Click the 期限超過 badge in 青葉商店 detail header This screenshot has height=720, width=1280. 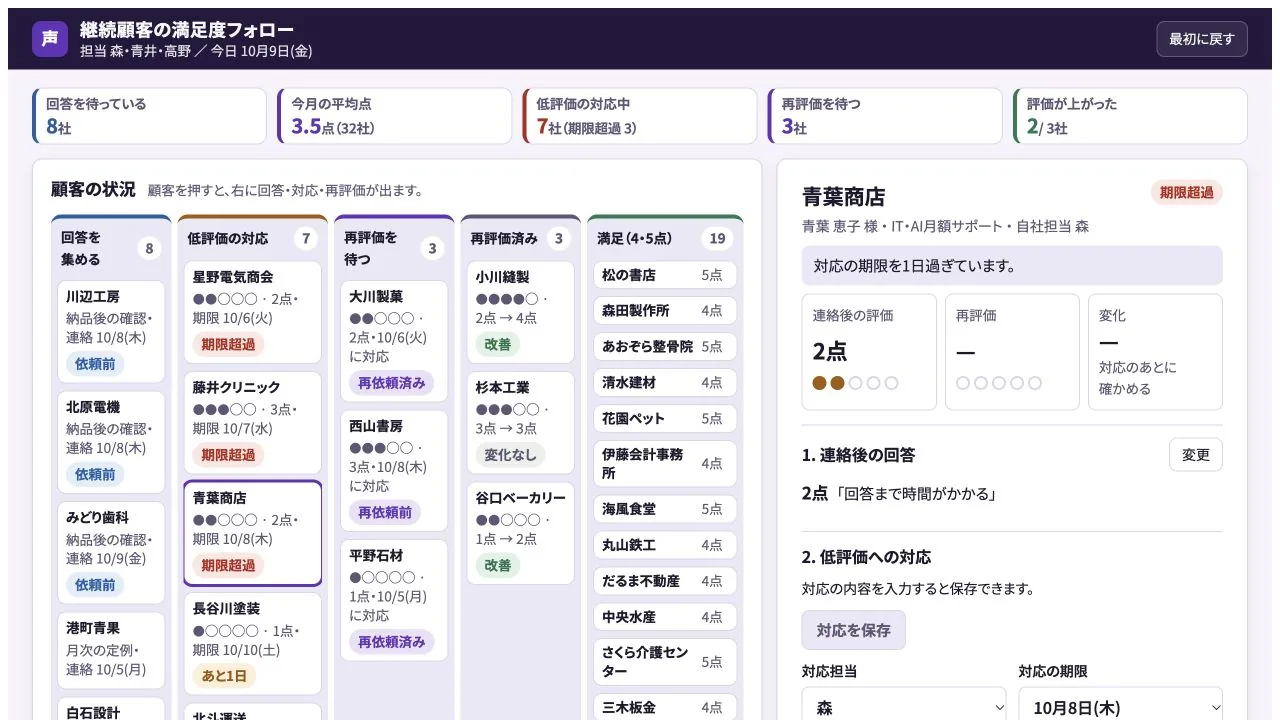coord(1186,193)
